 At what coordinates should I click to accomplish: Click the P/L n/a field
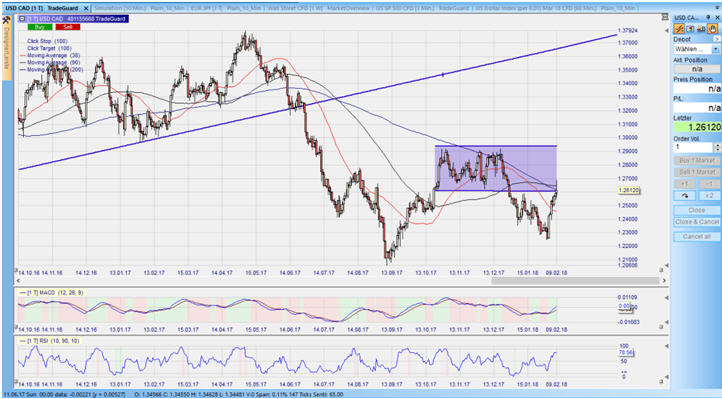pos(697,108)
